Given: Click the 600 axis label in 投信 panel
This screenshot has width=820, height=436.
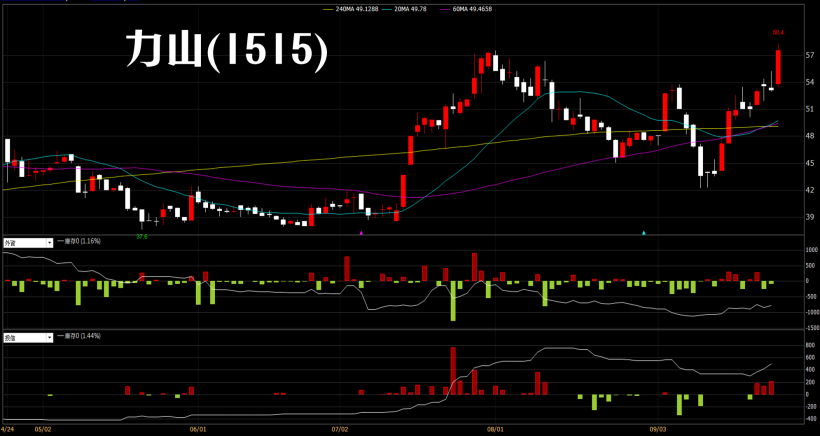Looking at the screenshot, I should (810, 358).
